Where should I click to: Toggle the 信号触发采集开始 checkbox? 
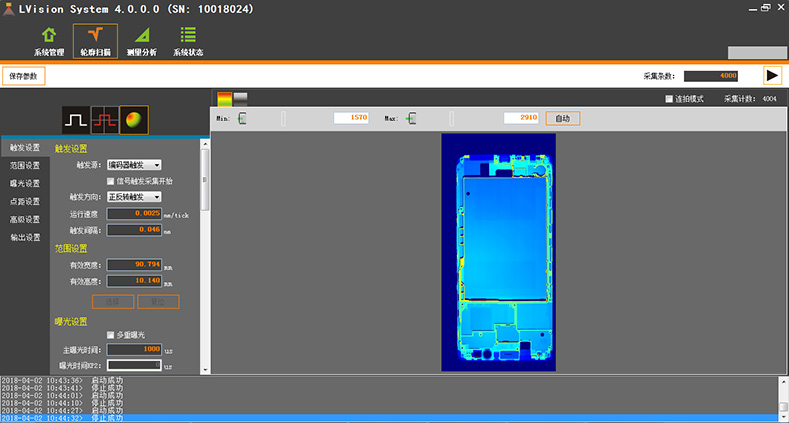click(x=110, y=181)
